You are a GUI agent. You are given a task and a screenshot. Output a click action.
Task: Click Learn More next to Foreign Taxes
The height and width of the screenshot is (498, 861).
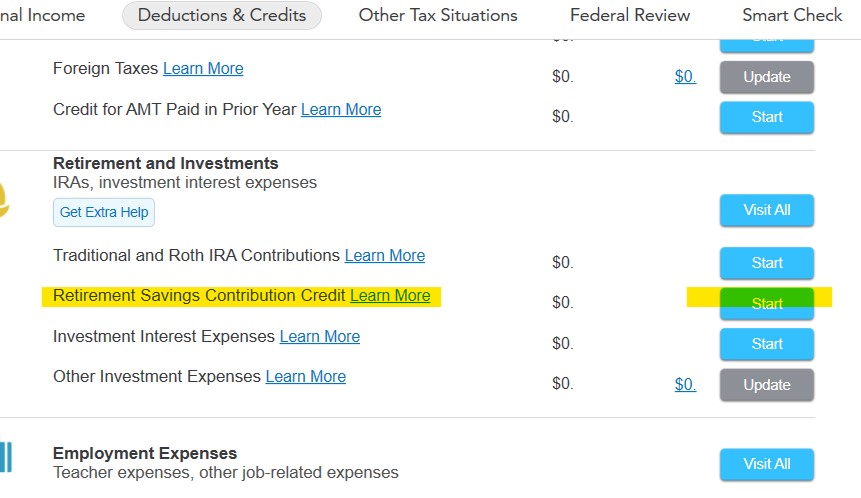203,69
